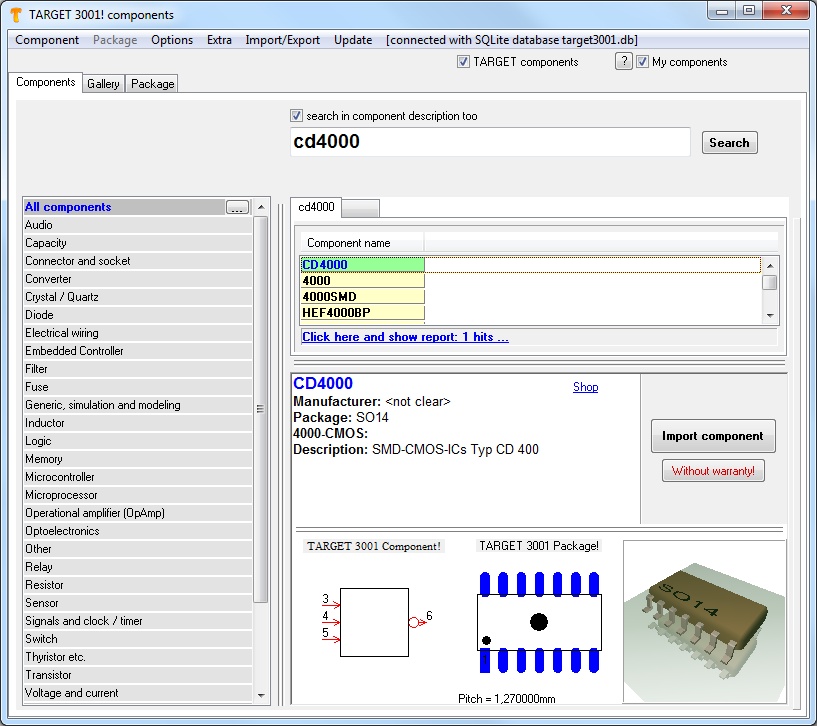Click the component schematic symbol preview
The width and height of the screenshot is (817, 726).
click(374, 622)
